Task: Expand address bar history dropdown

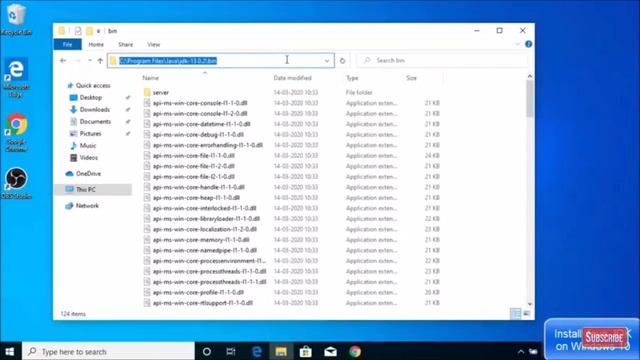Action: (327, 61)
